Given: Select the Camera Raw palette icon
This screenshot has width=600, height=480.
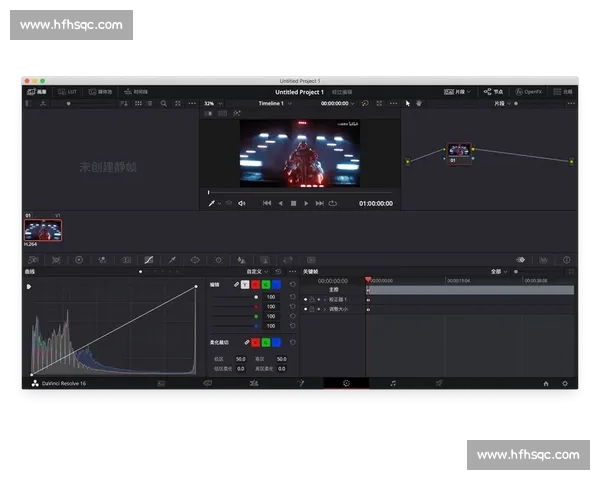Looking at the screenshot, I should pyautogui.click(x=33, y=260).
